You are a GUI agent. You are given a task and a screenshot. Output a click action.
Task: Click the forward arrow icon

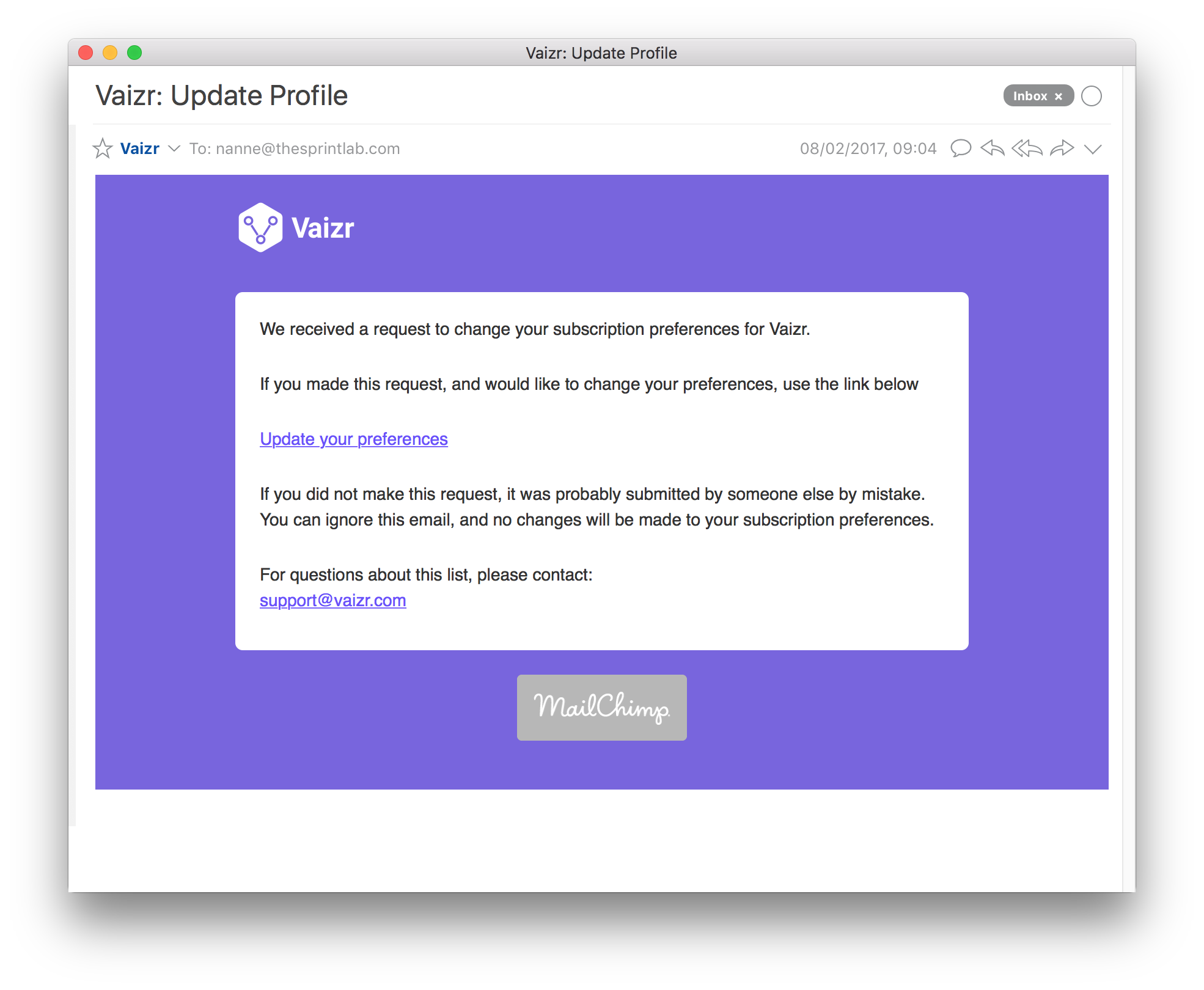tap(1062, 148)
